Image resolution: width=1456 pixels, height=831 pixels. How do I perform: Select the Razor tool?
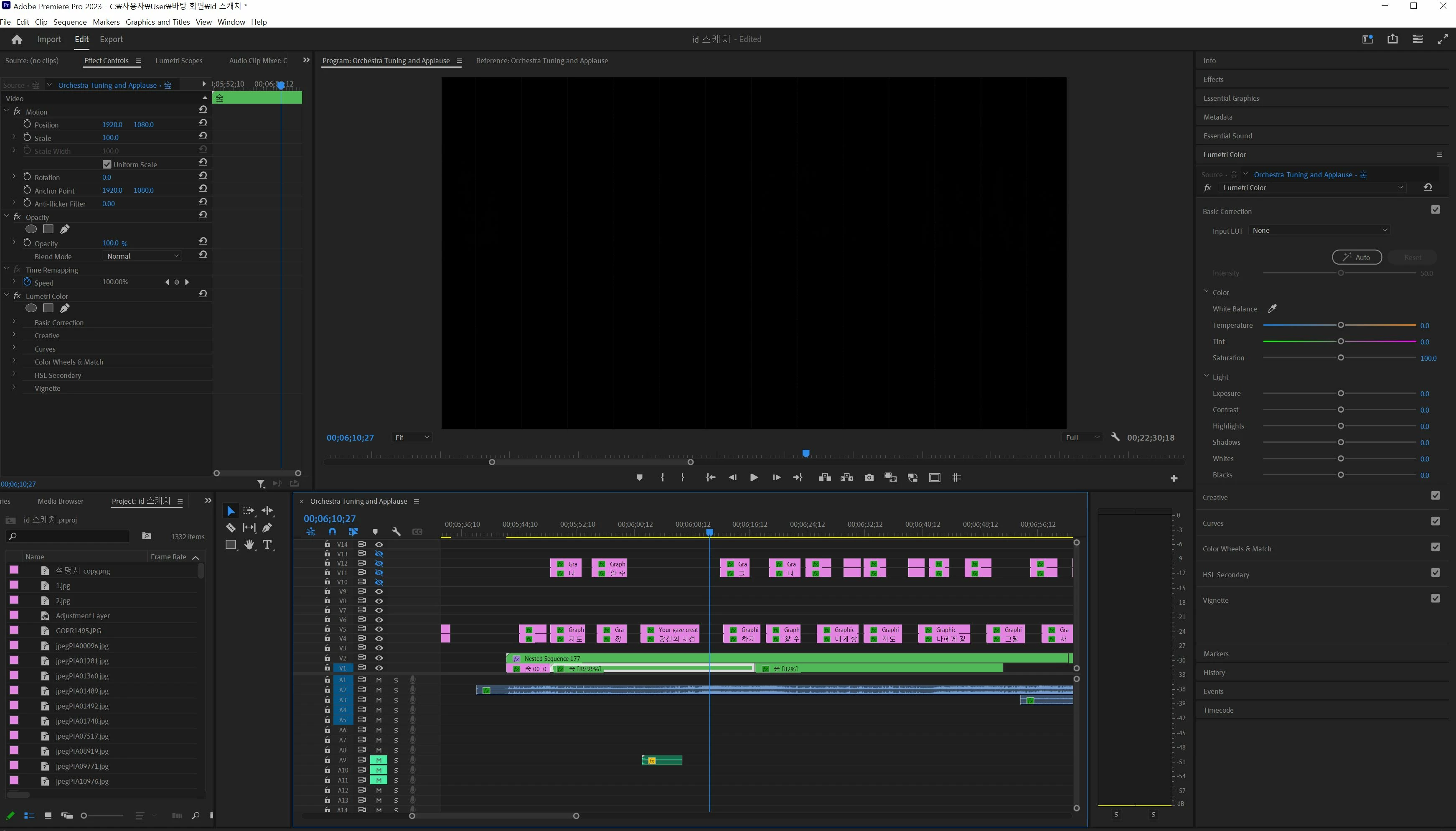click(230, 528)
